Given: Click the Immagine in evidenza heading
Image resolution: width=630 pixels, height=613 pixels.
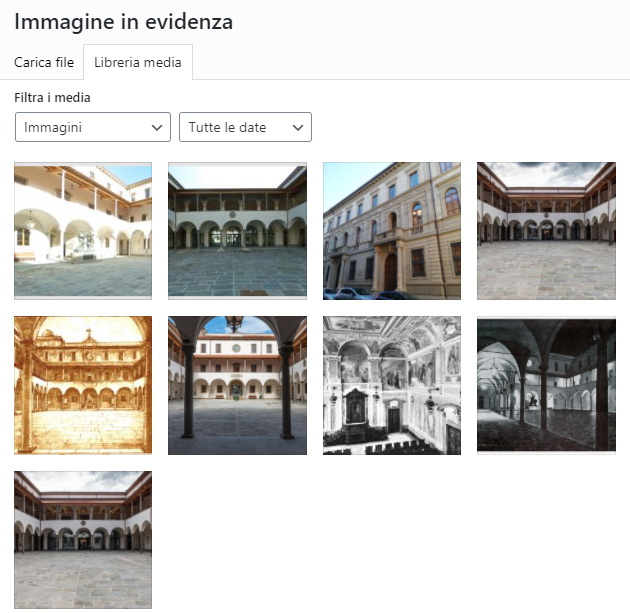Looking at the screenshot, I should tap(123, 22).
